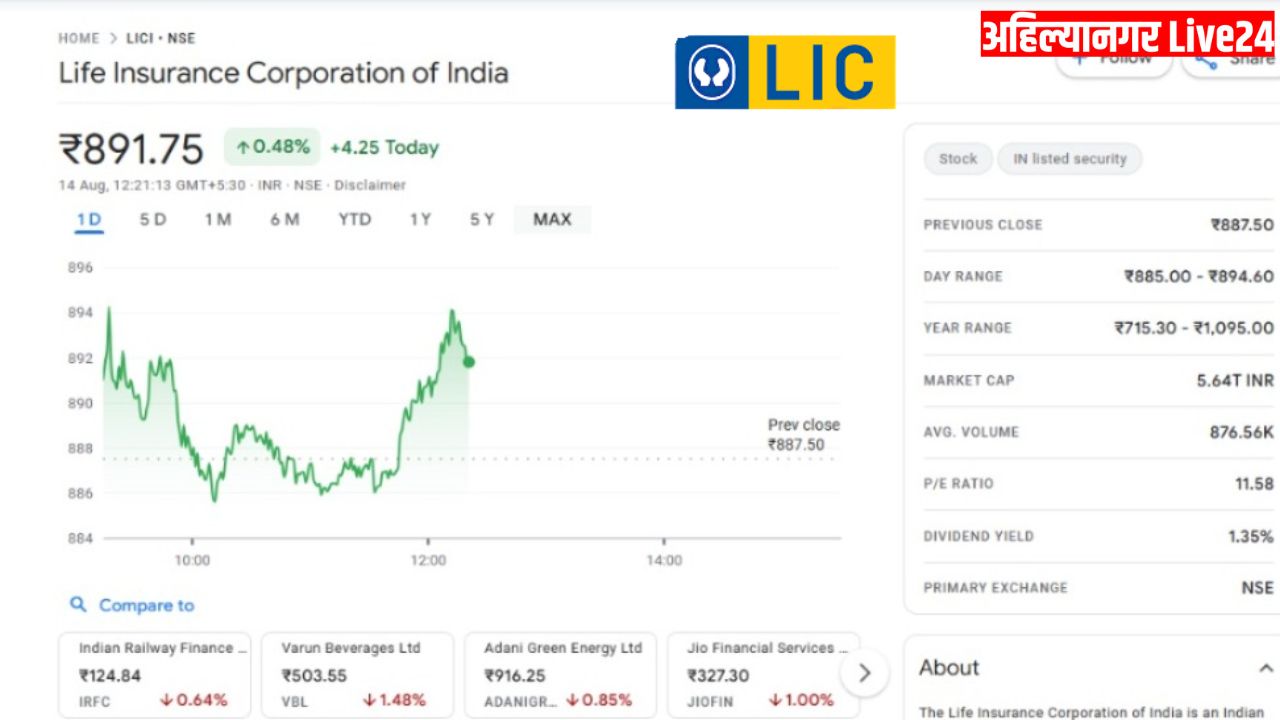Screen dimensions: 1280x720
Task: Click the current price dot on chart
Action: point(469,362)
